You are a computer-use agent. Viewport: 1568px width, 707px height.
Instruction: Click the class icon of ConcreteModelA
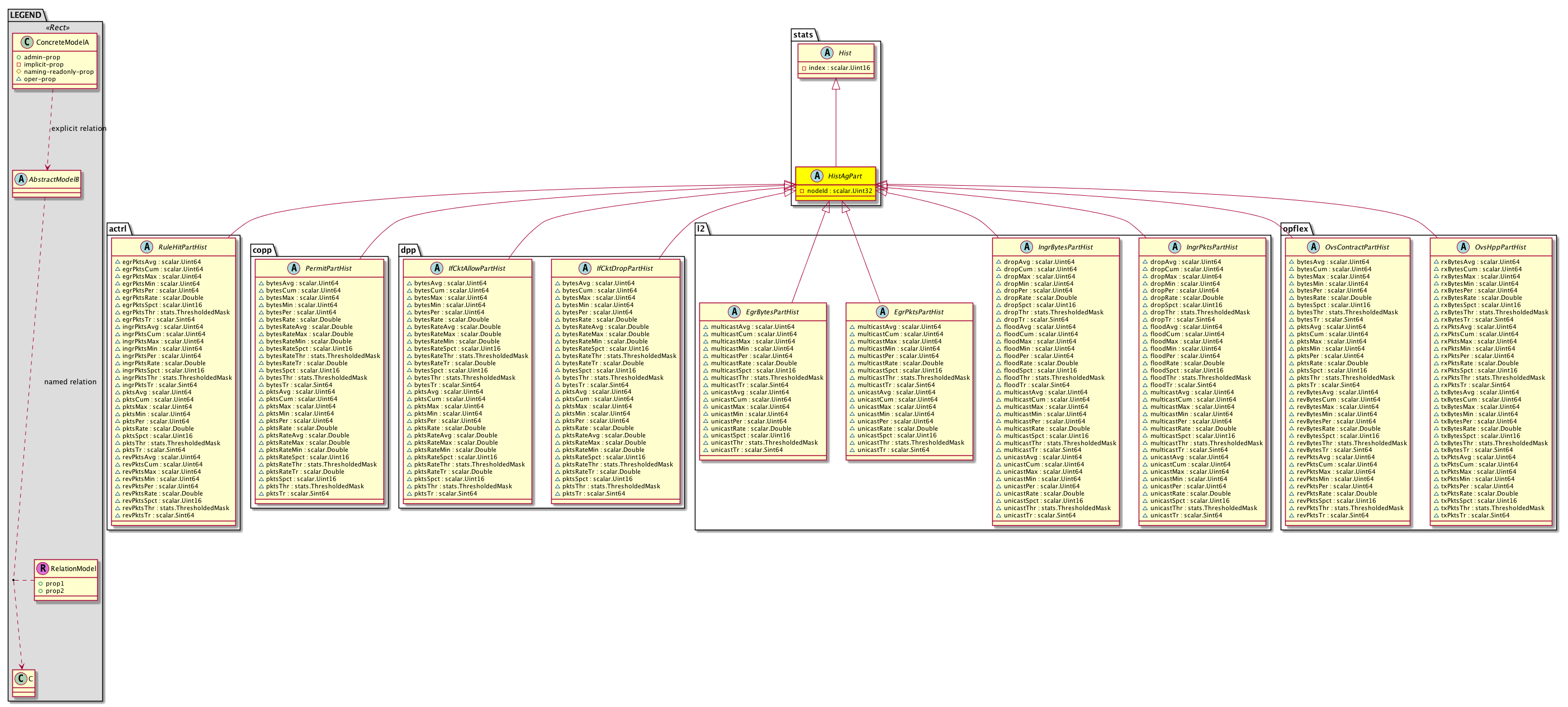[x=26, y=42]
